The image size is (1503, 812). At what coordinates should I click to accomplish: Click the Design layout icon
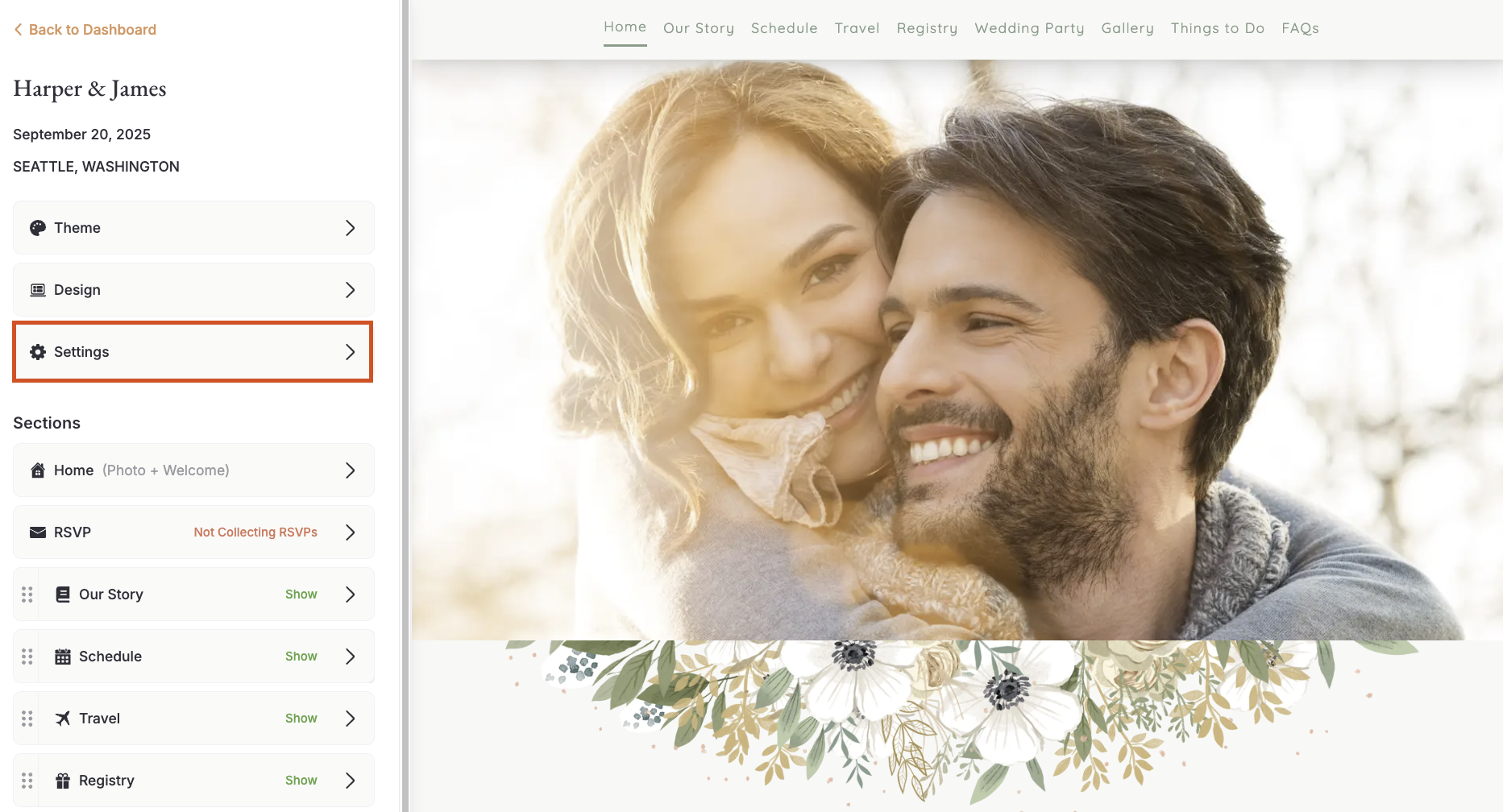point(38,290)
